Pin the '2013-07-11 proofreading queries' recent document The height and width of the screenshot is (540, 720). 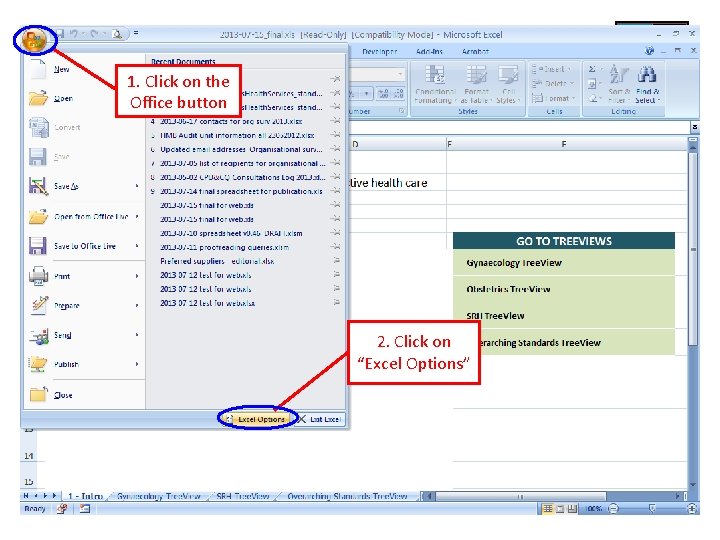click(x=336, y=247)
